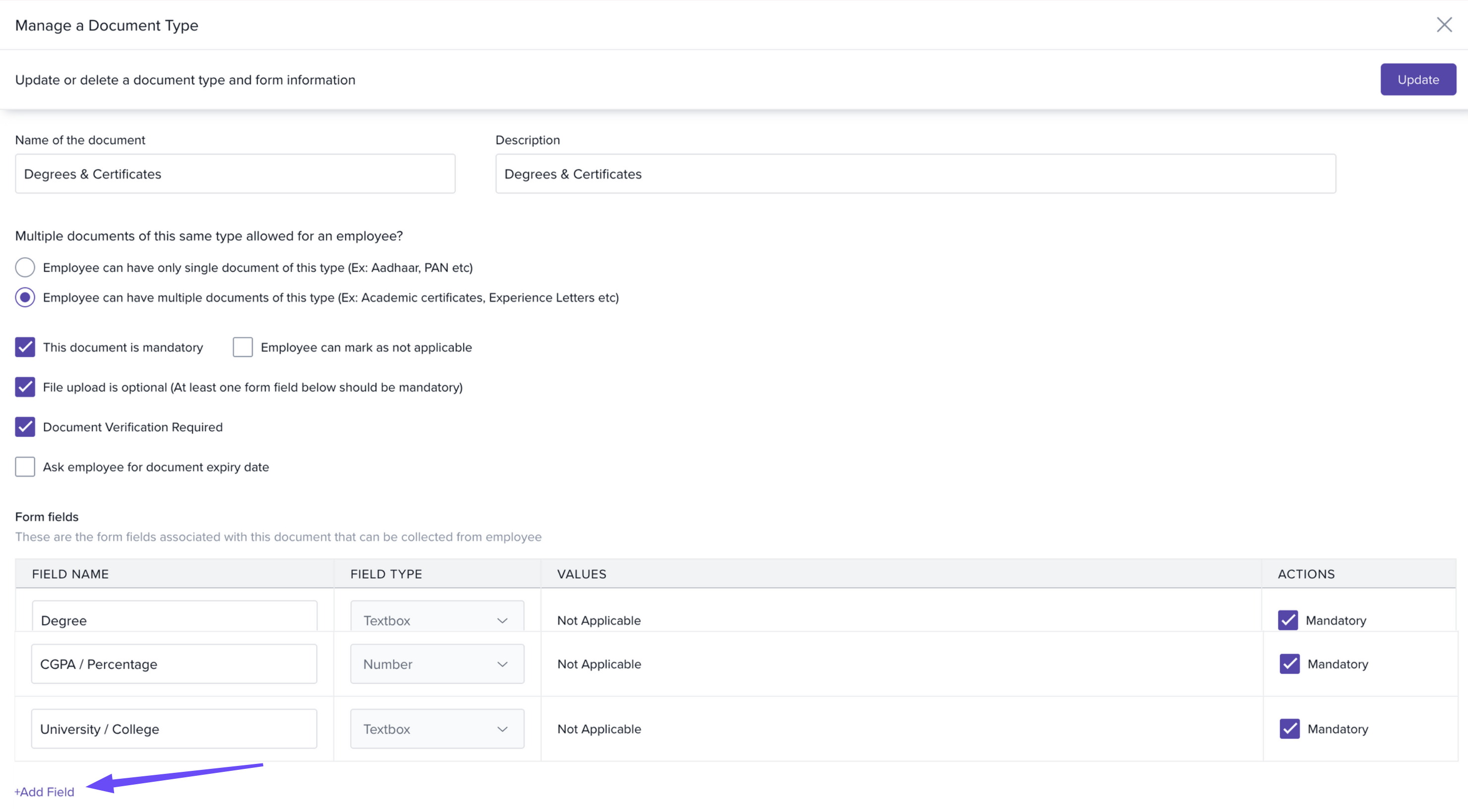Screen dimensions: 1468x812
Task: Uncheck This document is mandatory
Action: [25, 348]
